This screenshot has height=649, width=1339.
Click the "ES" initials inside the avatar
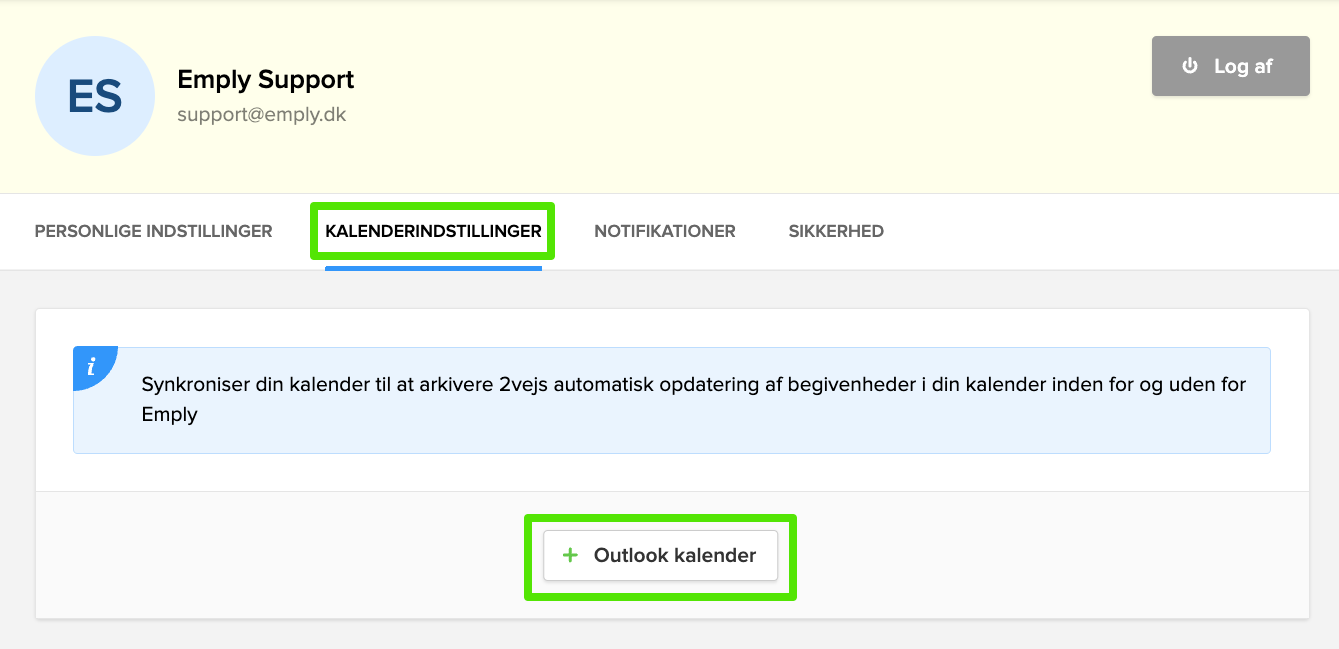(x=95, y=97)
